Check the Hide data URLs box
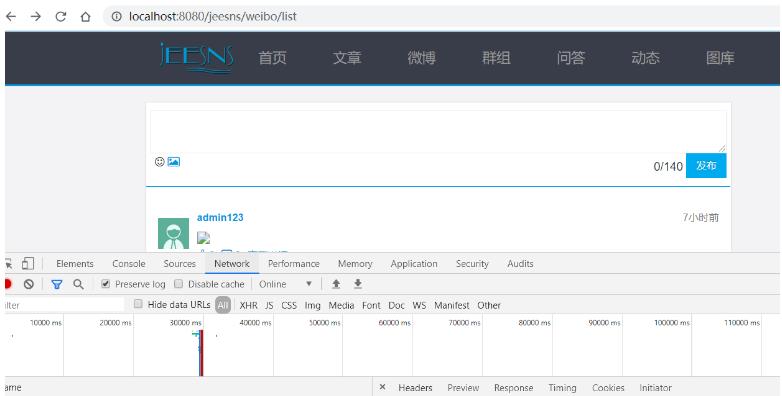This screenshot has height=396, width=782. tap(139, 304)
